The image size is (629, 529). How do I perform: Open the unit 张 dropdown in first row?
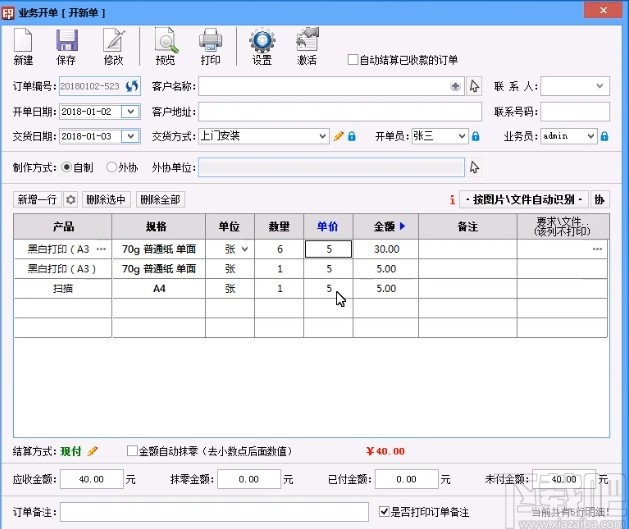(x=245, y=249)
